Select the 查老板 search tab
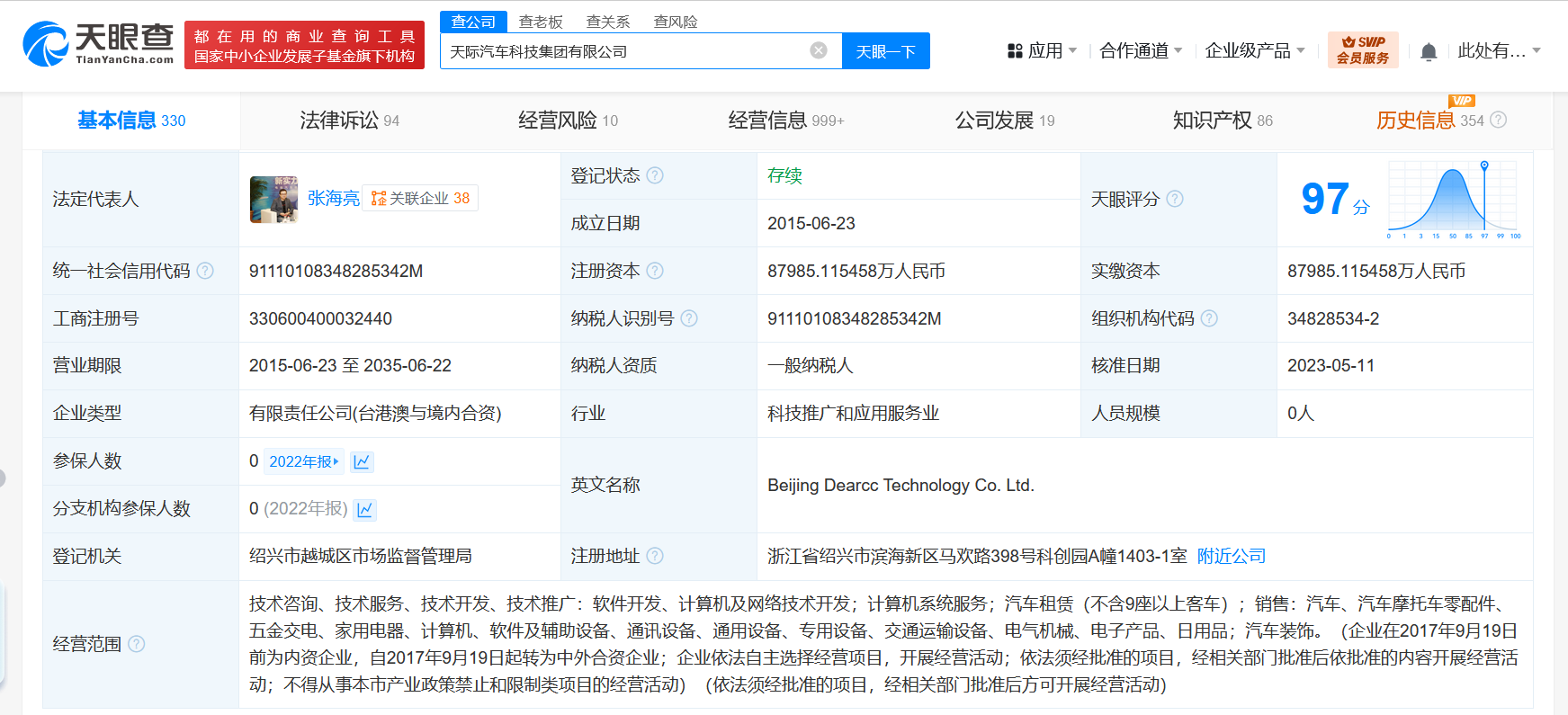 point(541,22)
